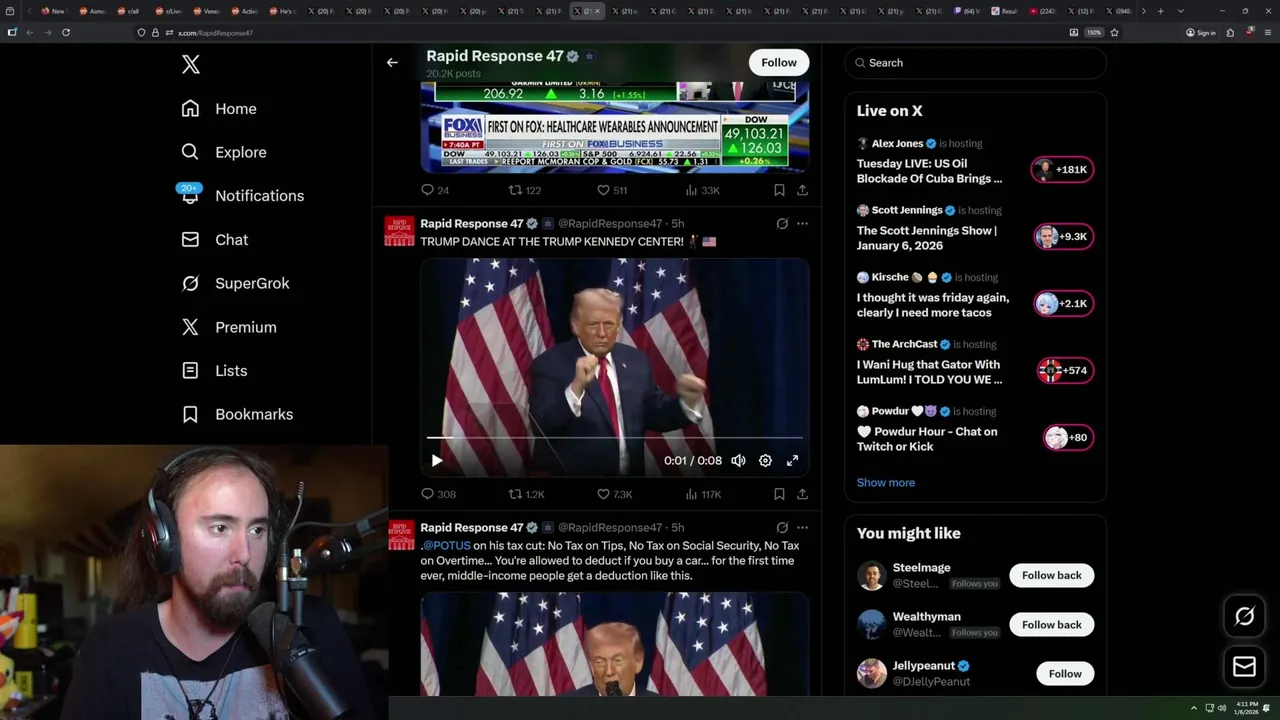The image size is (1280, 720).
Task: Open Bookmarks in the sidebar
Action: (x=237, y=414)
